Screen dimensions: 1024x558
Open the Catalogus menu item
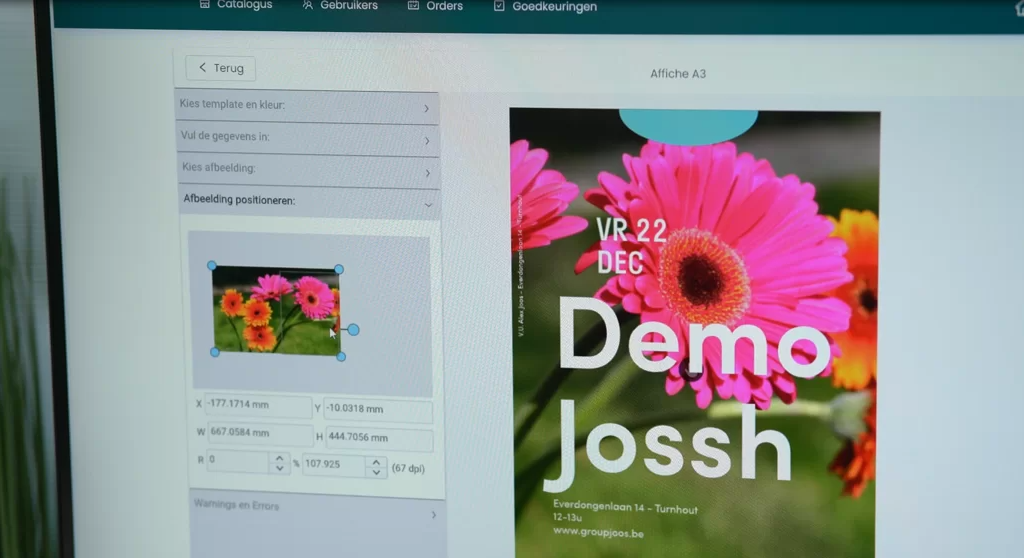(236, 5)
